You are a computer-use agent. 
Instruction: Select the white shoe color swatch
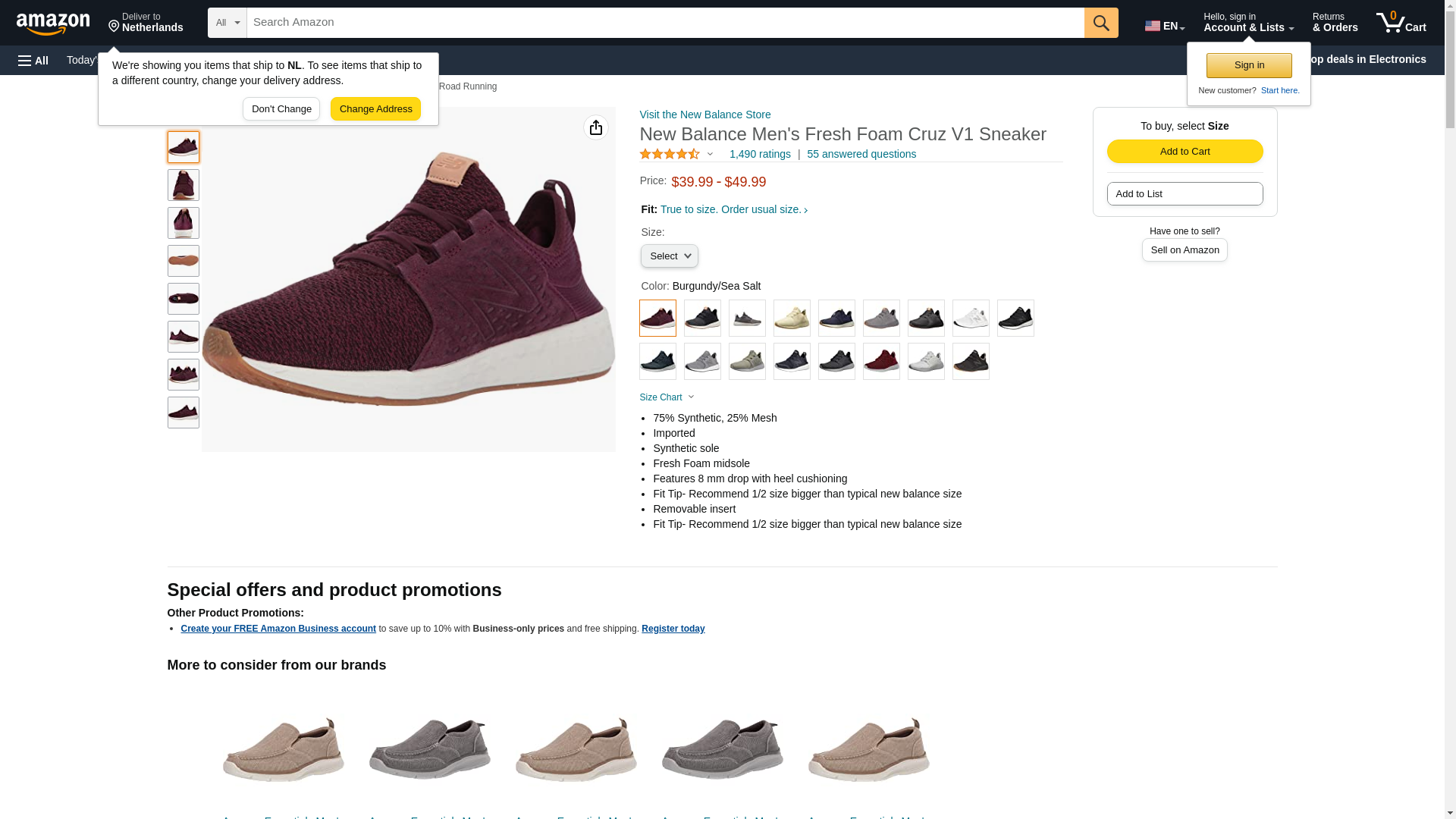(971, 318)
